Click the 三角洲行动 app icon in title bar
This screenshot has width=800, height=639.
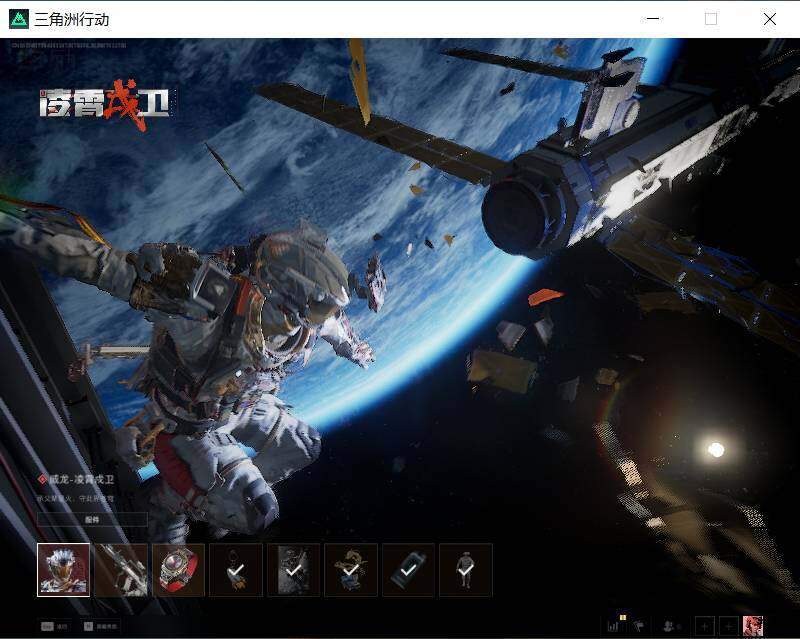pyautogui.click(x=19, y=19)
